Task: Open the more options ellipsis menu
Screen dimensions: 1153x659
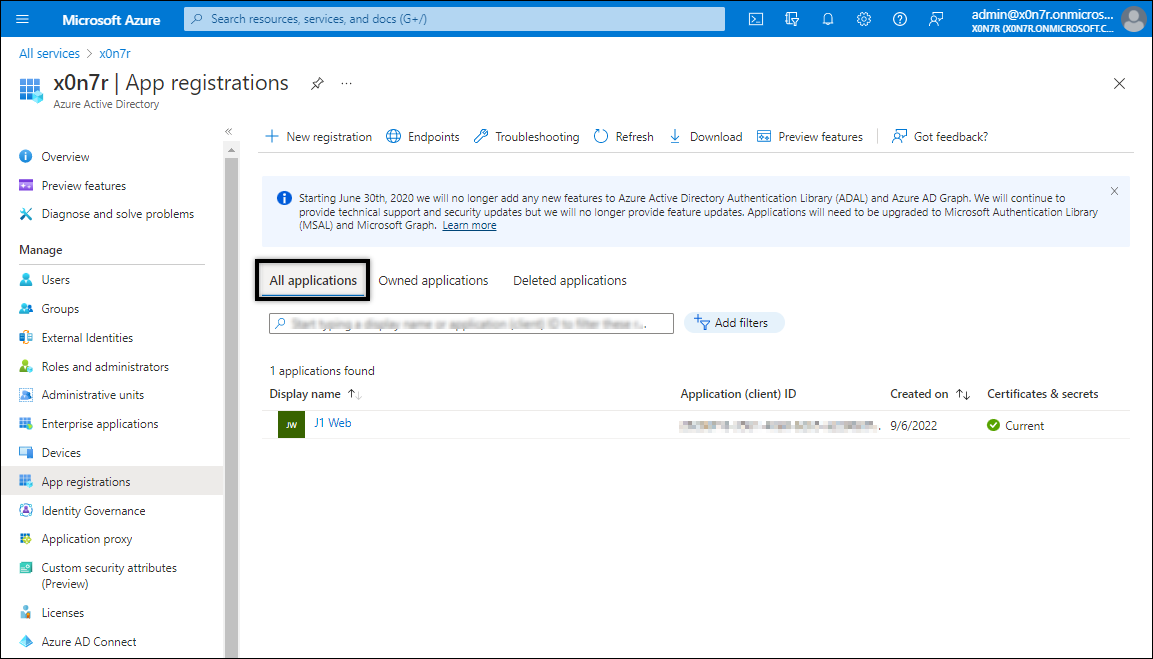Action: pyautogui.click(x=346, y=83)
